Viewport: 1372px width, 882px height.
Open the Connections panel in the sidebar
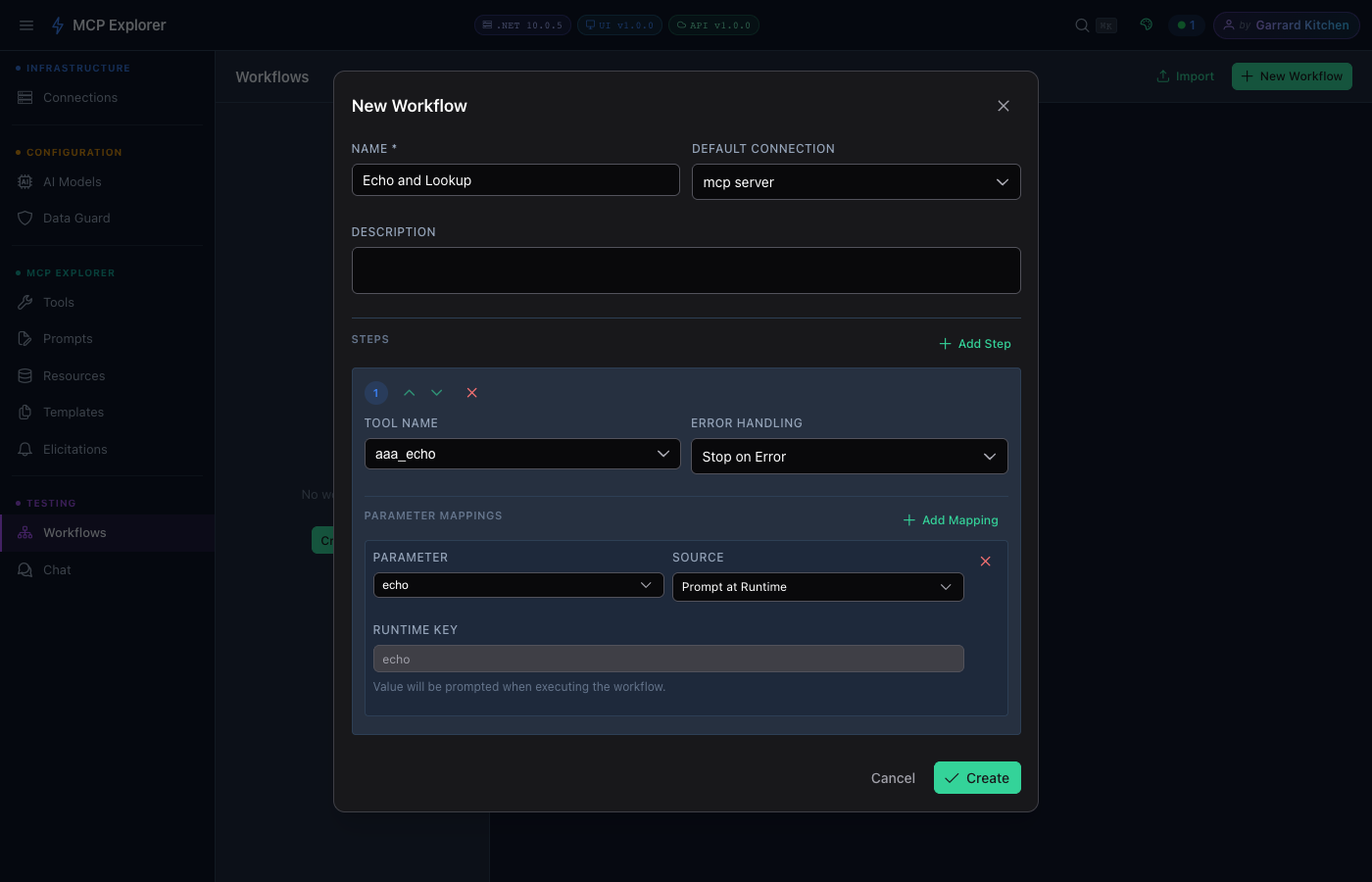[x=79, y=97]
